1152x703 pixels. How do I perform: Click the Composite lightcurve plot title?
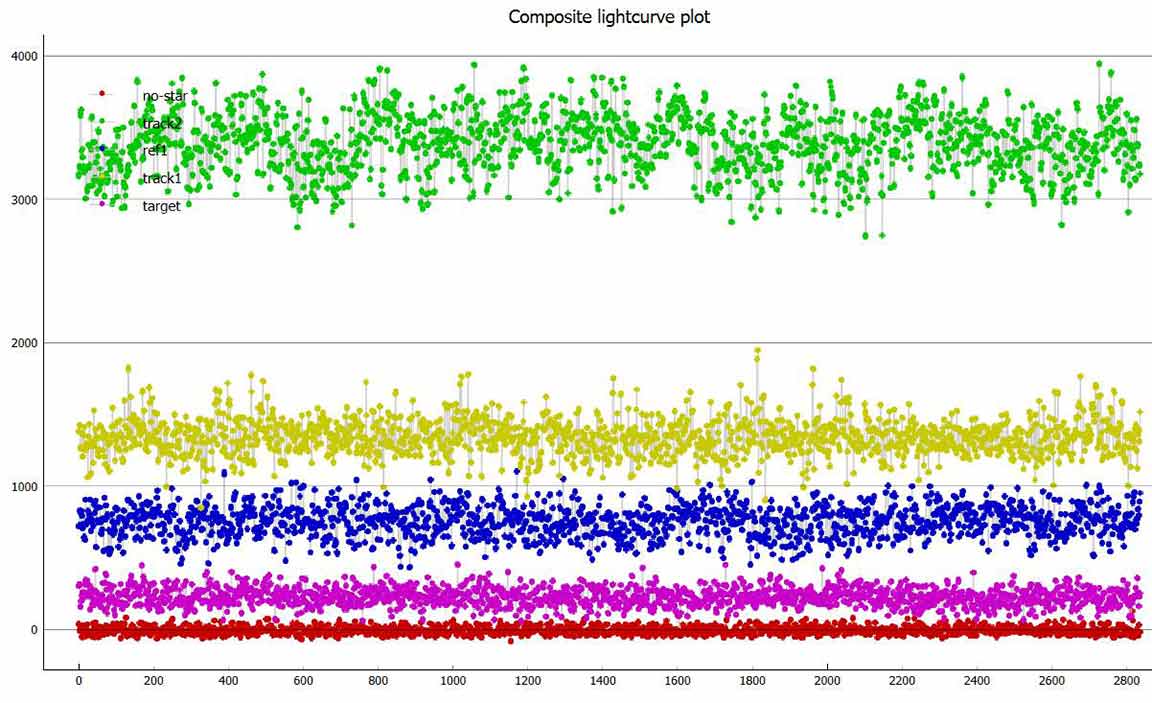(609, 17)
